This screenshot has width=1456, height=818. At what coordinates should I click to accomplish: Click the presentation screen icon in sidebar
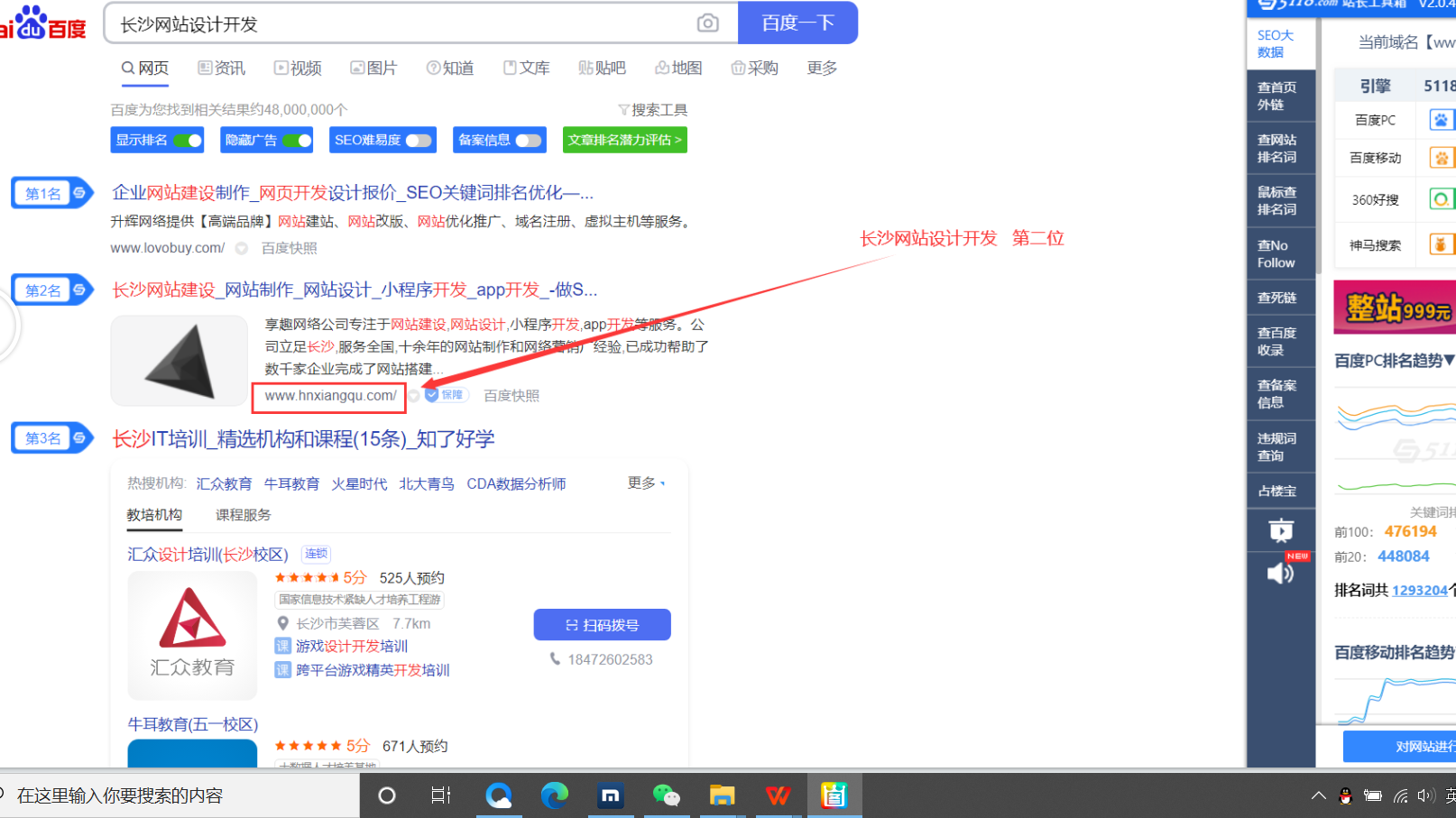[1281, 530]
